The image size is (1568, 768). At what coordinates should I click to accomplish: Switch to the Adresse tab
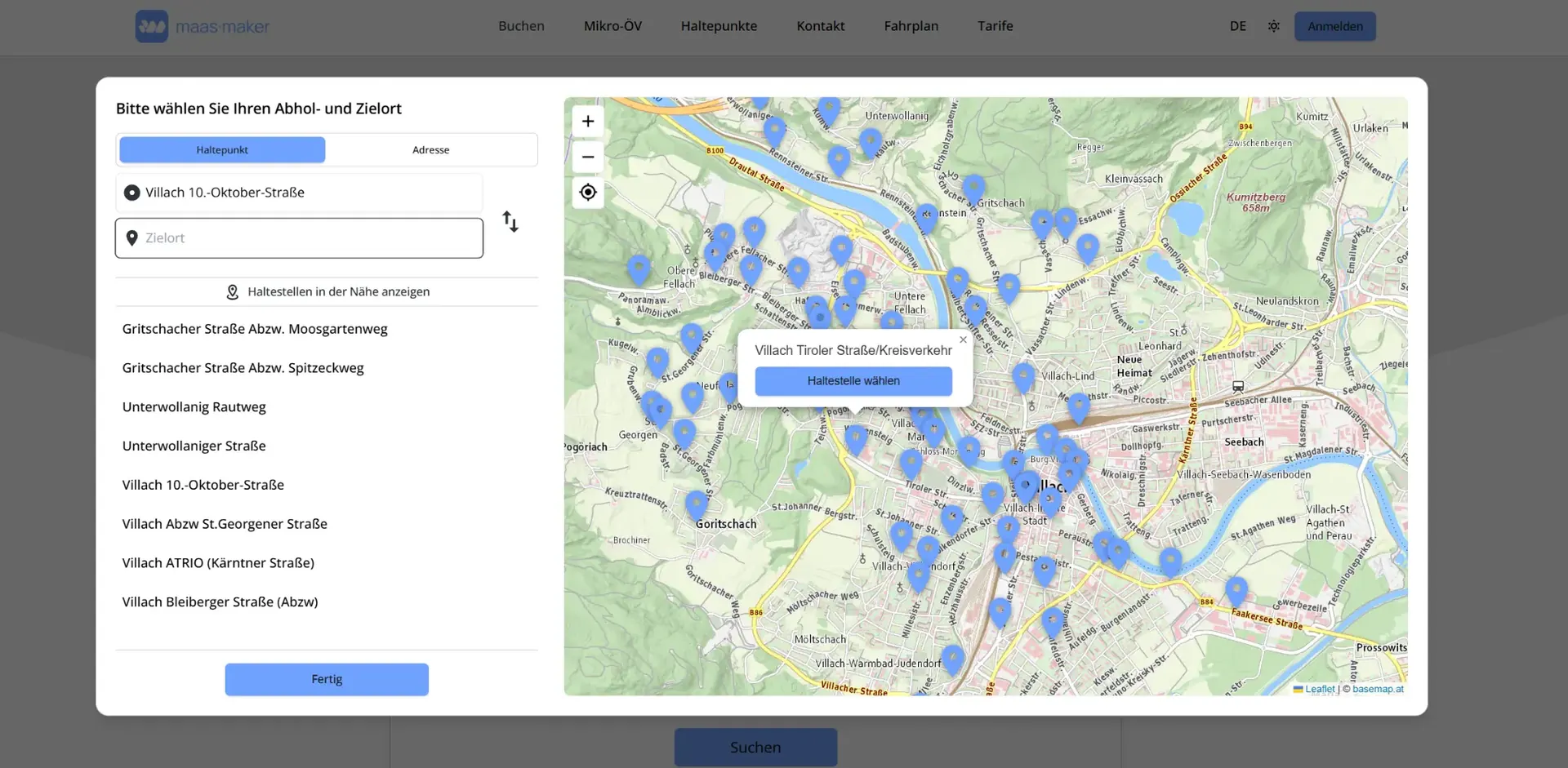pyautogui.click(x=431, y=150)
